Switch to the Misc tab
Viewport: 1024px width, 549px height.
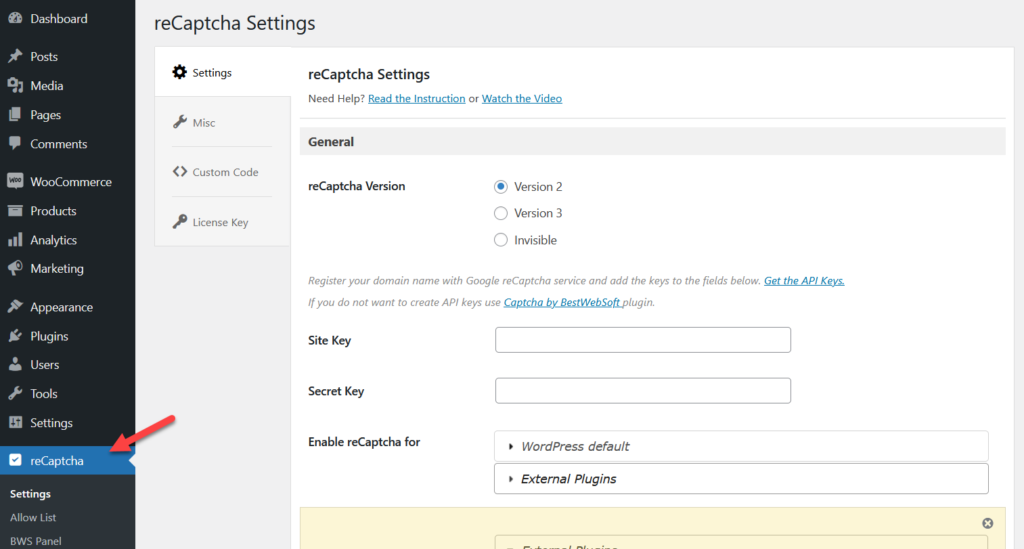pos(223,122)
